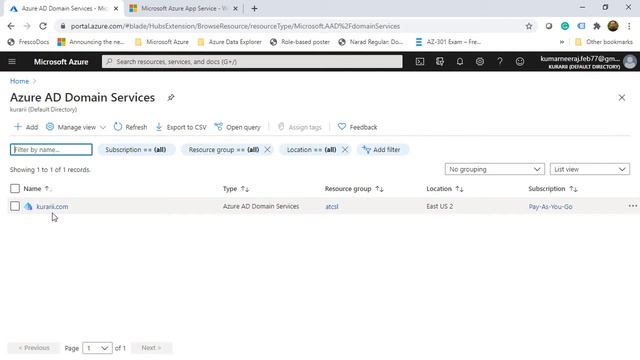Screen dimensions: 640x360
Task: Open the help question mark icon
Action: (x=500, y=62)
